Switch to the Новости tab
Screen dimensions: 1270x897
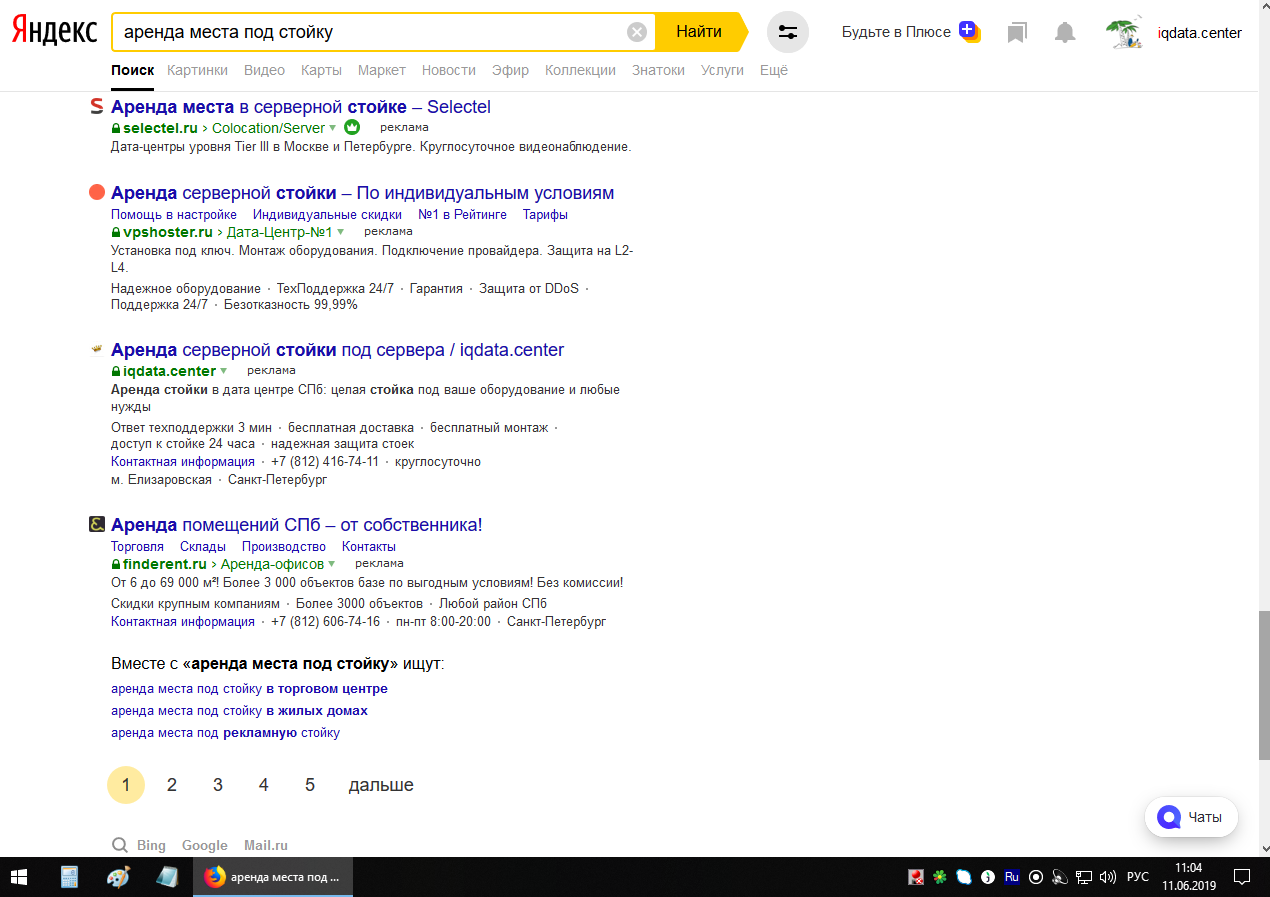pyautogui.click(x=449, y=70)
